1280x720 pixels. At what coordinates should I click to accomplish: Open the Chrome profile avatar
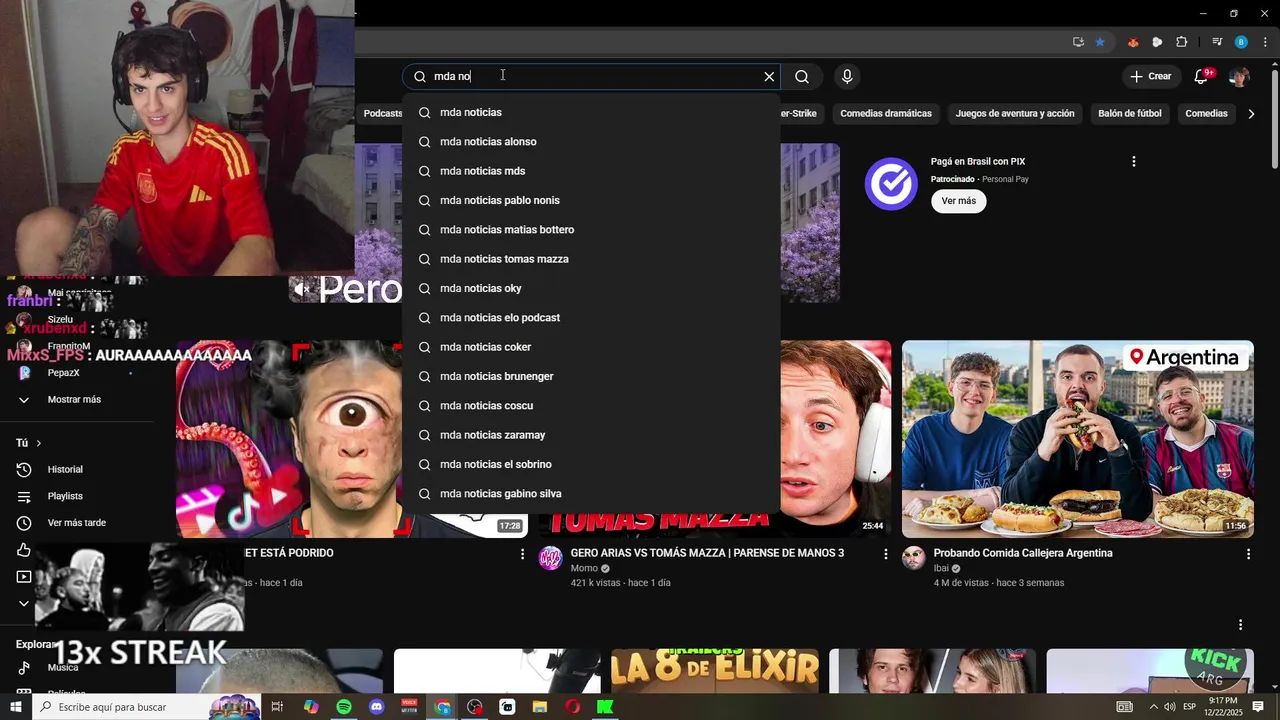click(x=1241, y=42)
